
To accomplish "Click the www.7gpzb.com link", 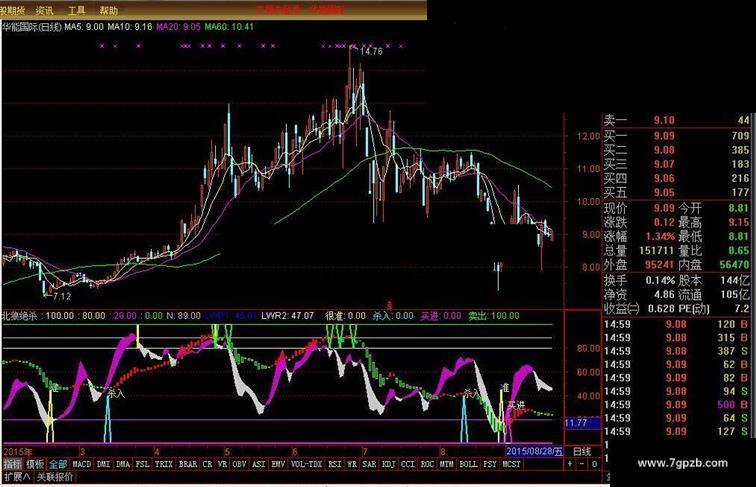I will 682,463.
